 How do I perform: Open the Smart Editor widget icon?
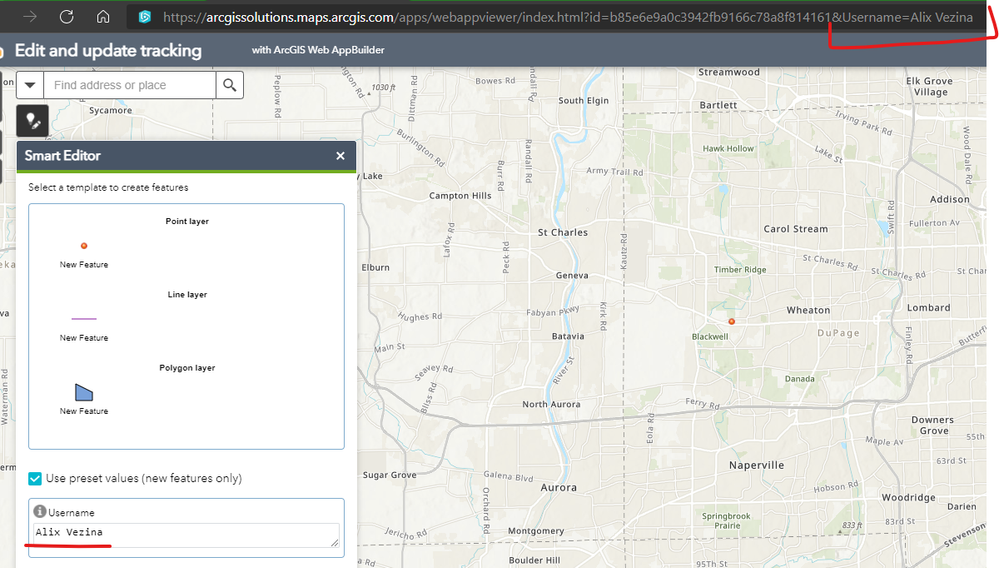point(32,120)
